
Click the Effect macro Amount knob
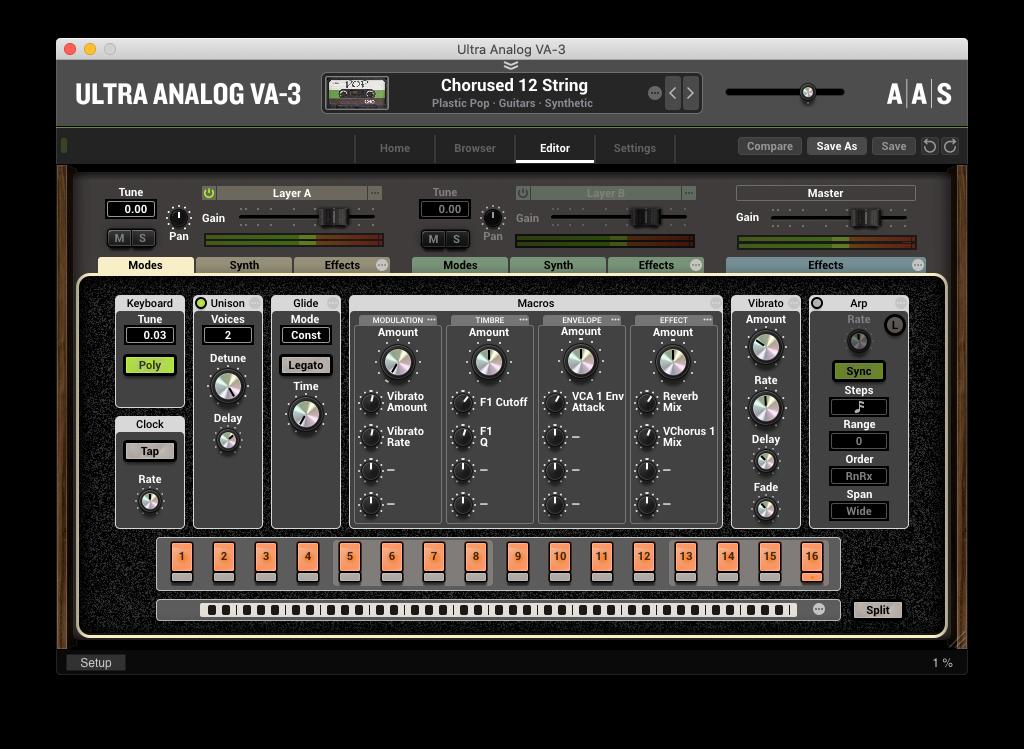673,362
